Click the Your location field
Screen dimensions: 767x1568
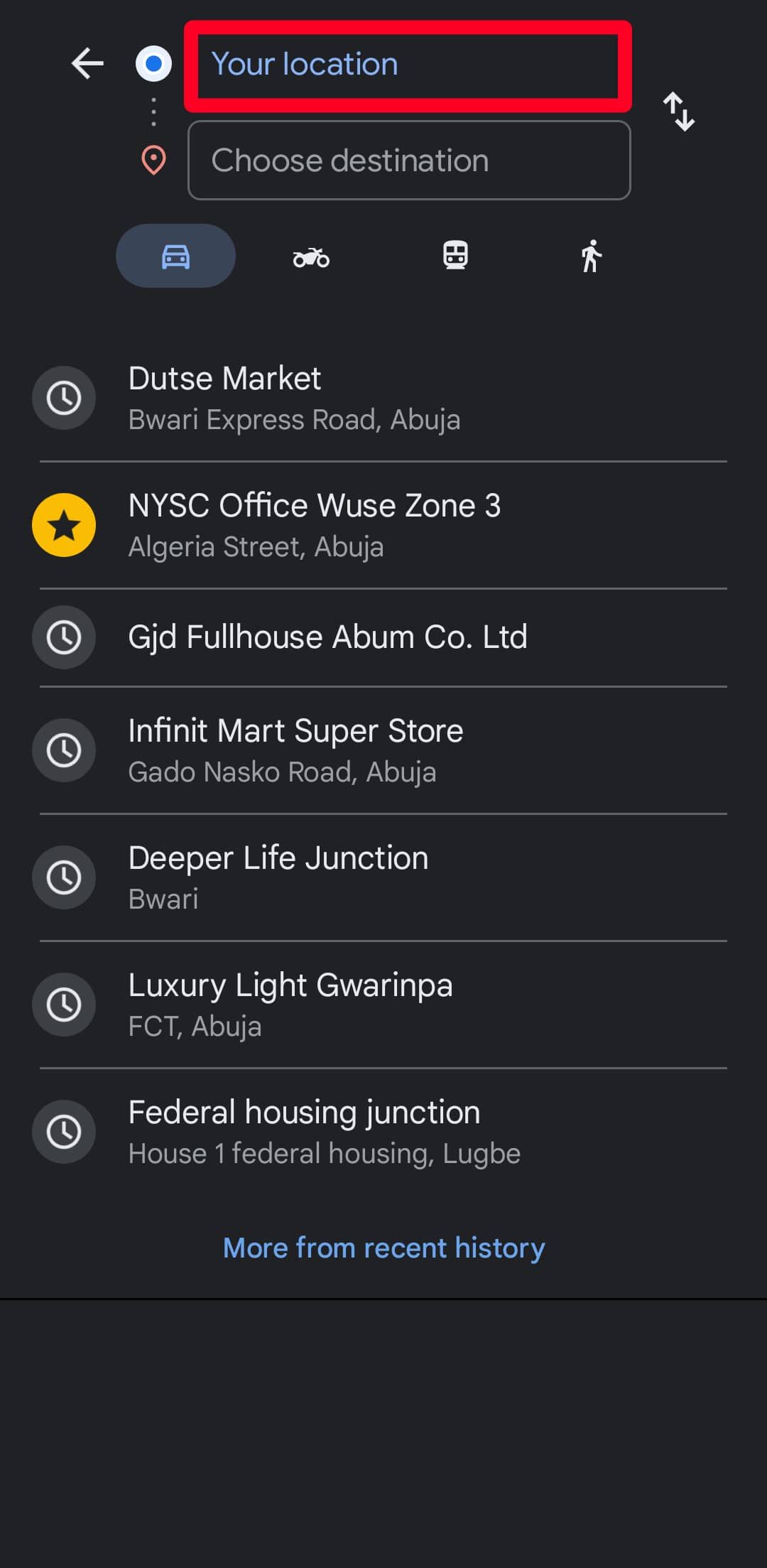[x=408, y=65]
